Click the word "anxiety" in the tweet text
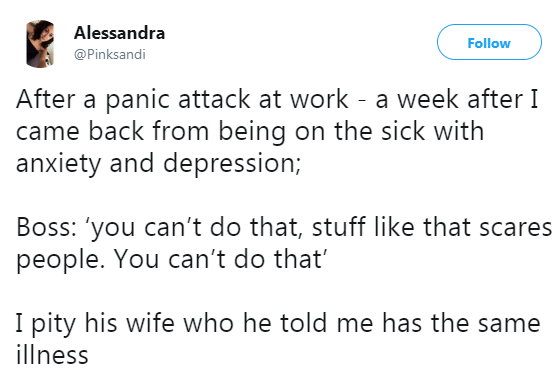This screenshot has width=560, height=386. coord(59,165)
